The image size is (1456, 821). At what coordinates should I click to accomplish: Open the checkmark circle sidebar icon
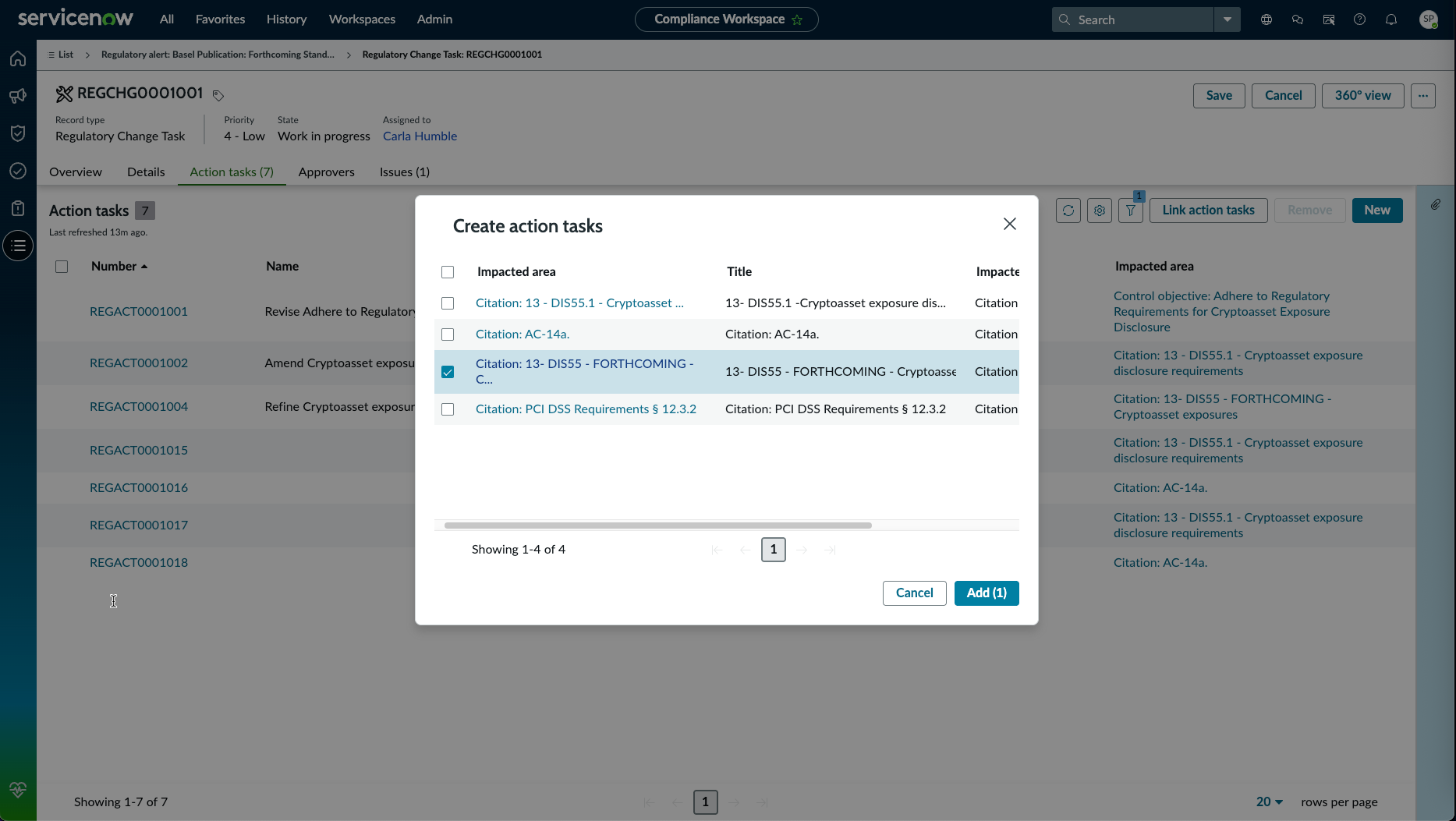click(18, 171)
